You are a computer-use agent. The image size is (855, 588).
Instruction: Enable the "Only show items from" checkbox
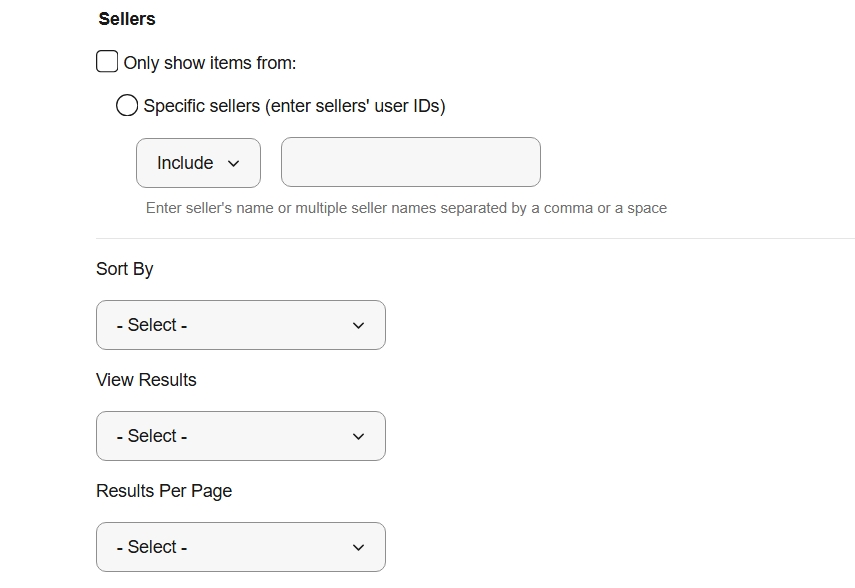click(x=107, y=62)
